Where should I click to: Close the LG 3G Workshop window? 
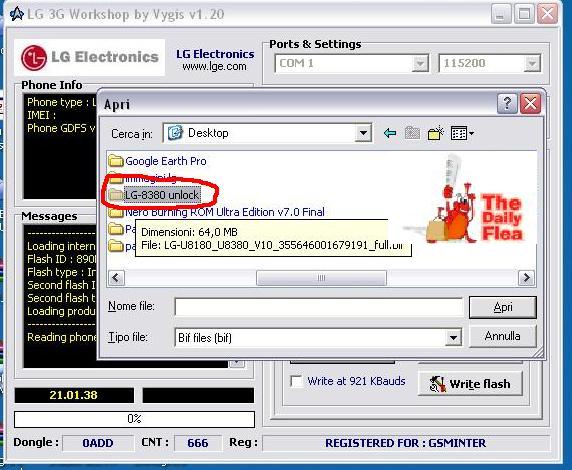(548, 15)
